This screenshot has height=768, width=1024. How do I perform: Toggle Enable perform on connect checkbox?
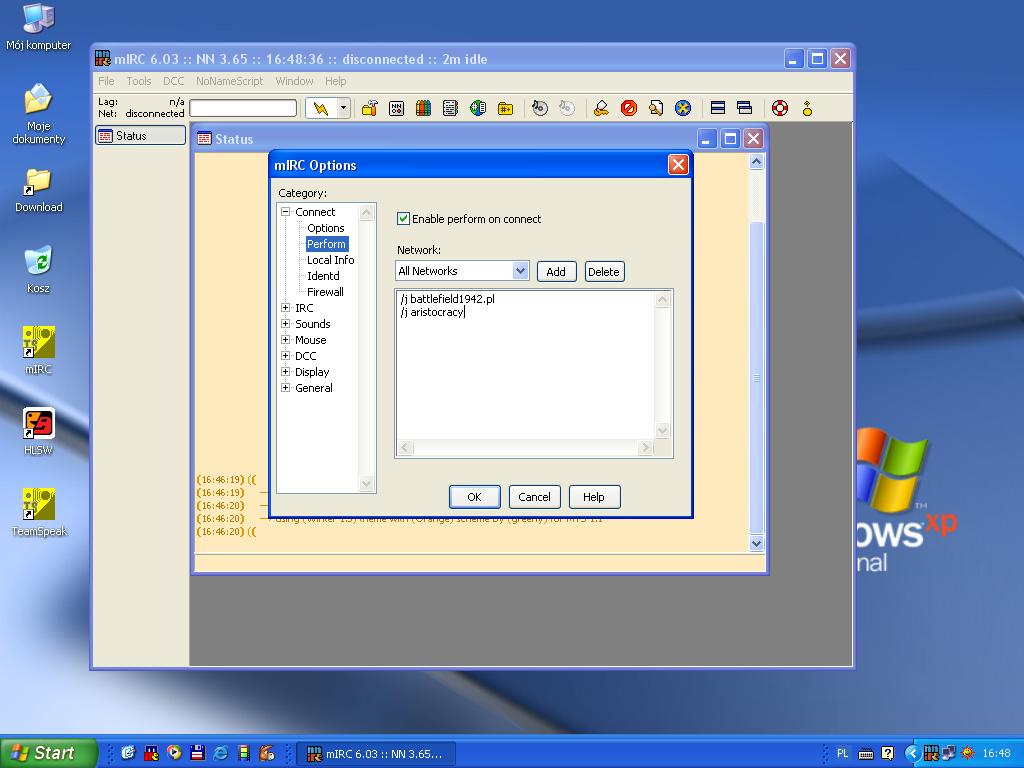pos(404,219)
